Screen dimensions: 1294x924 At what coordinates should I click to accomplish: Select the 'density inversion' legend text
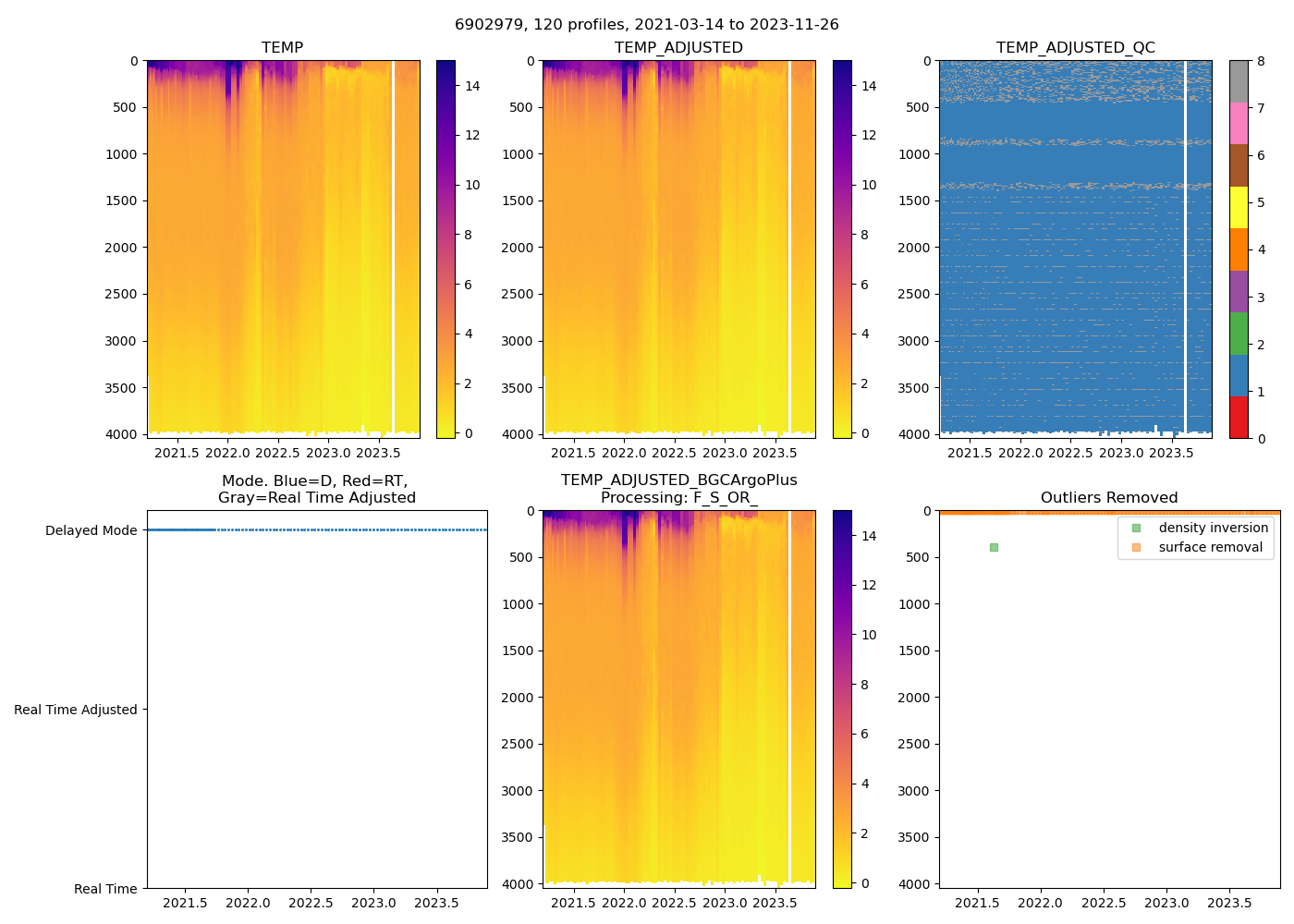pos(1213,528)
